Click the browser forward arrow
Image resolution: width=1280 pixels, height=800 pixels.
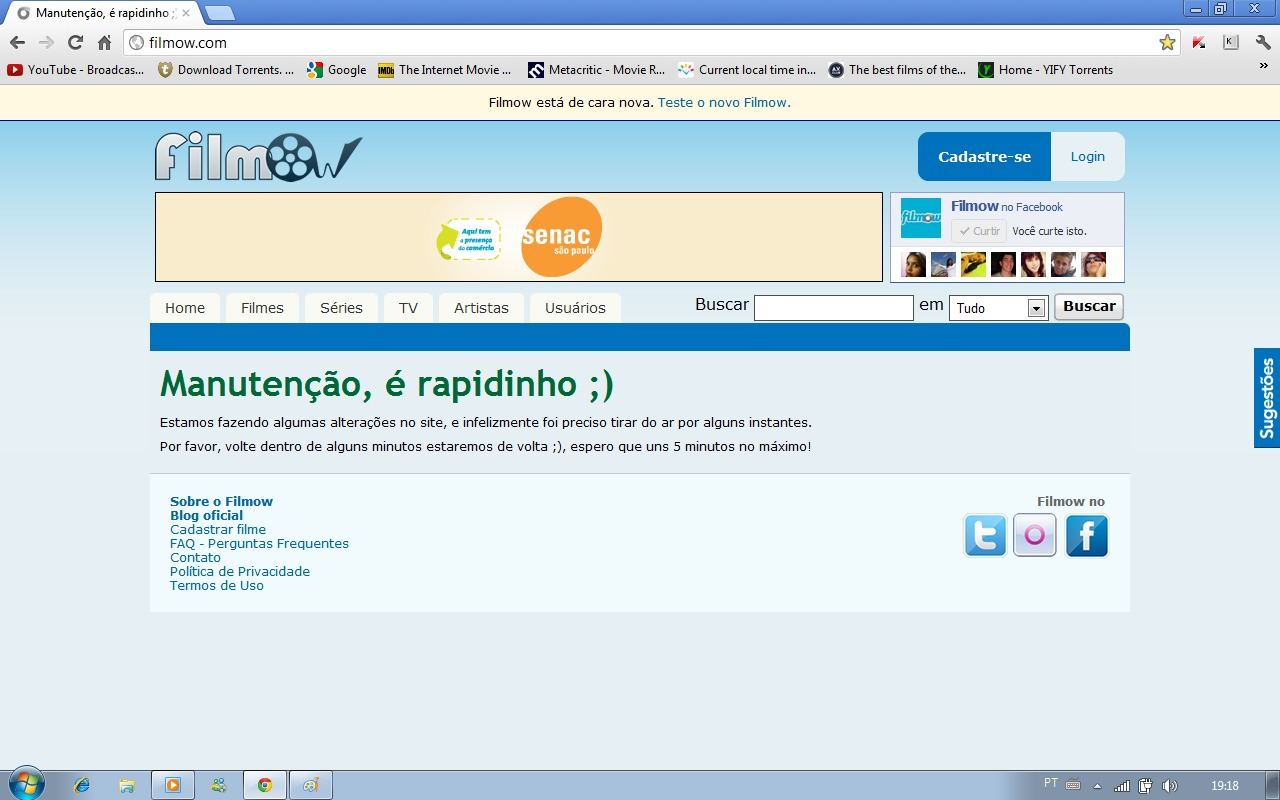click(x=46, y=42)
